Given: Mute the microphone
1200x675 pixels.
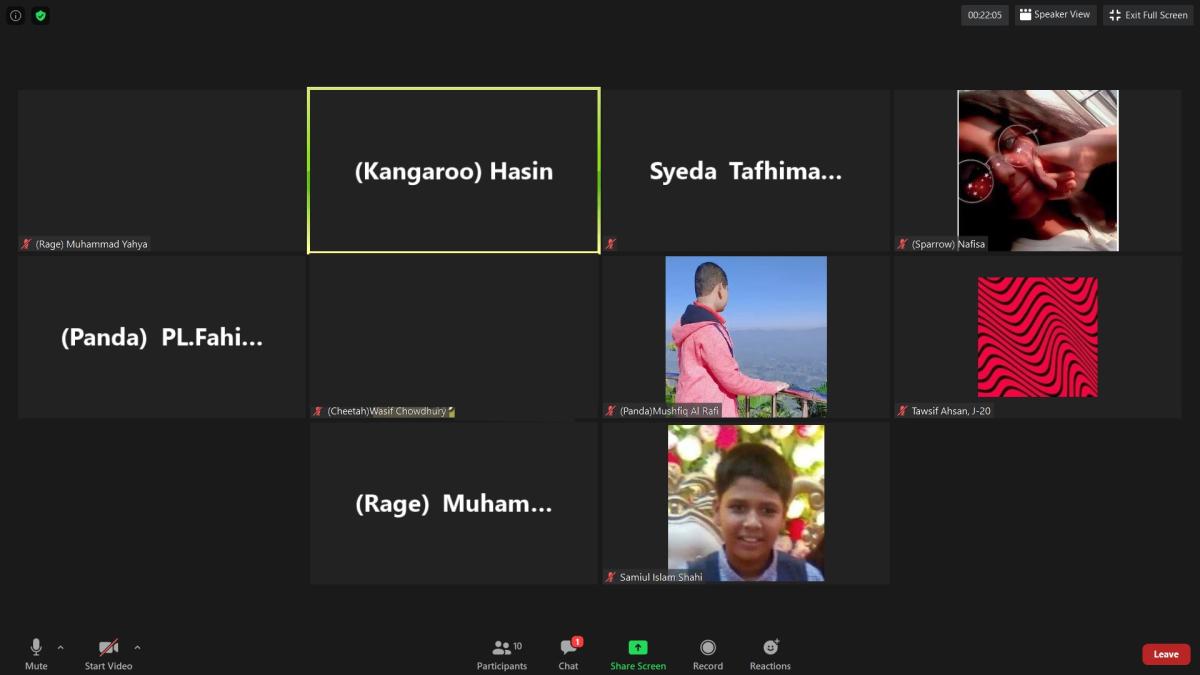Looking at the screenshot, I should point(36,654).
